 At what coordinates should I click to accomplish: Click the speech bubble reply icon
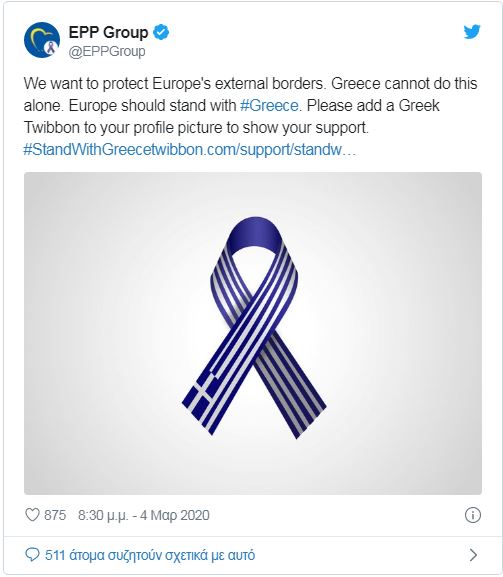click(x=32, y=555)
